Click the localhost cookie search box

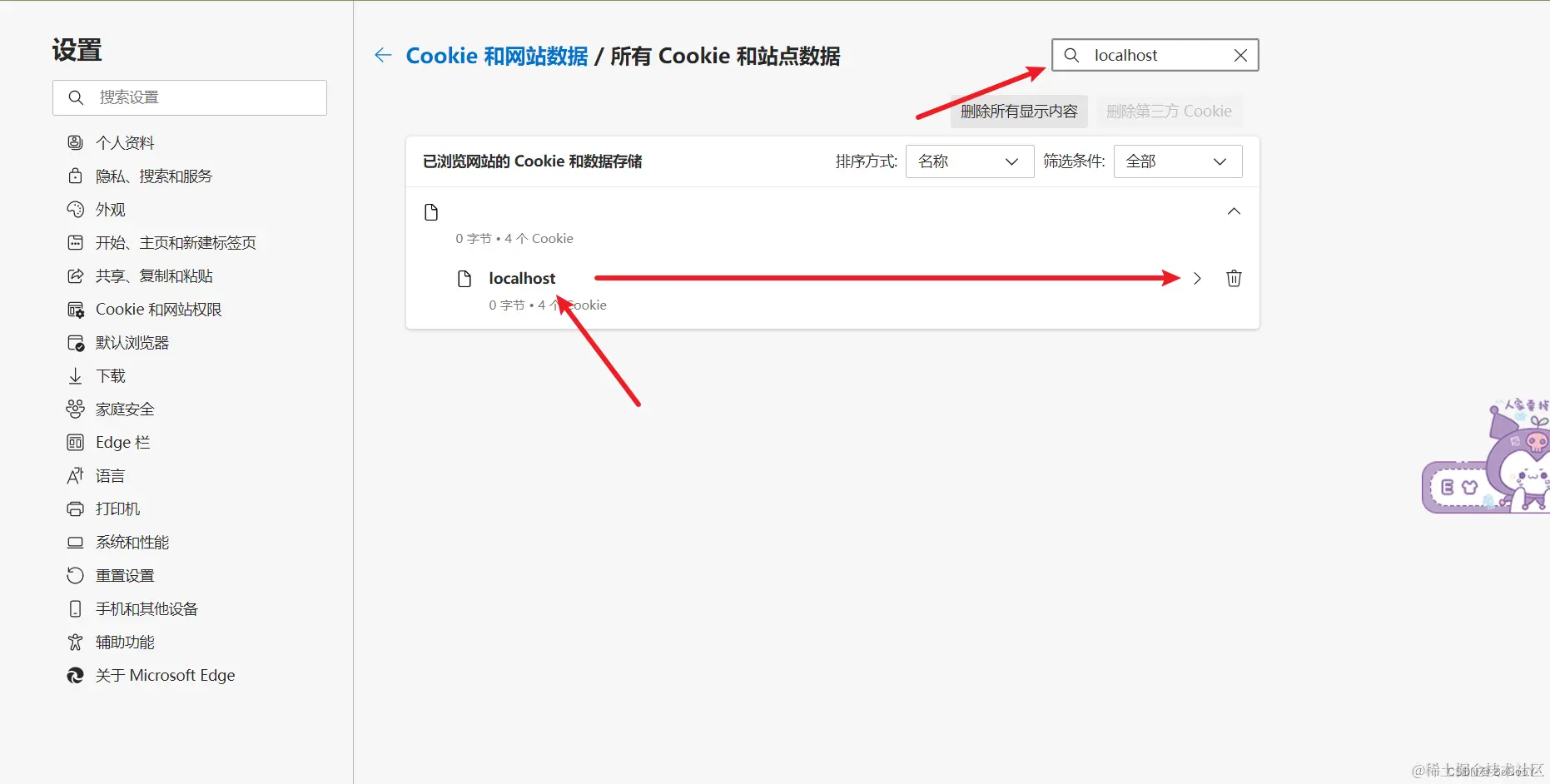(x=1155, y=55)
